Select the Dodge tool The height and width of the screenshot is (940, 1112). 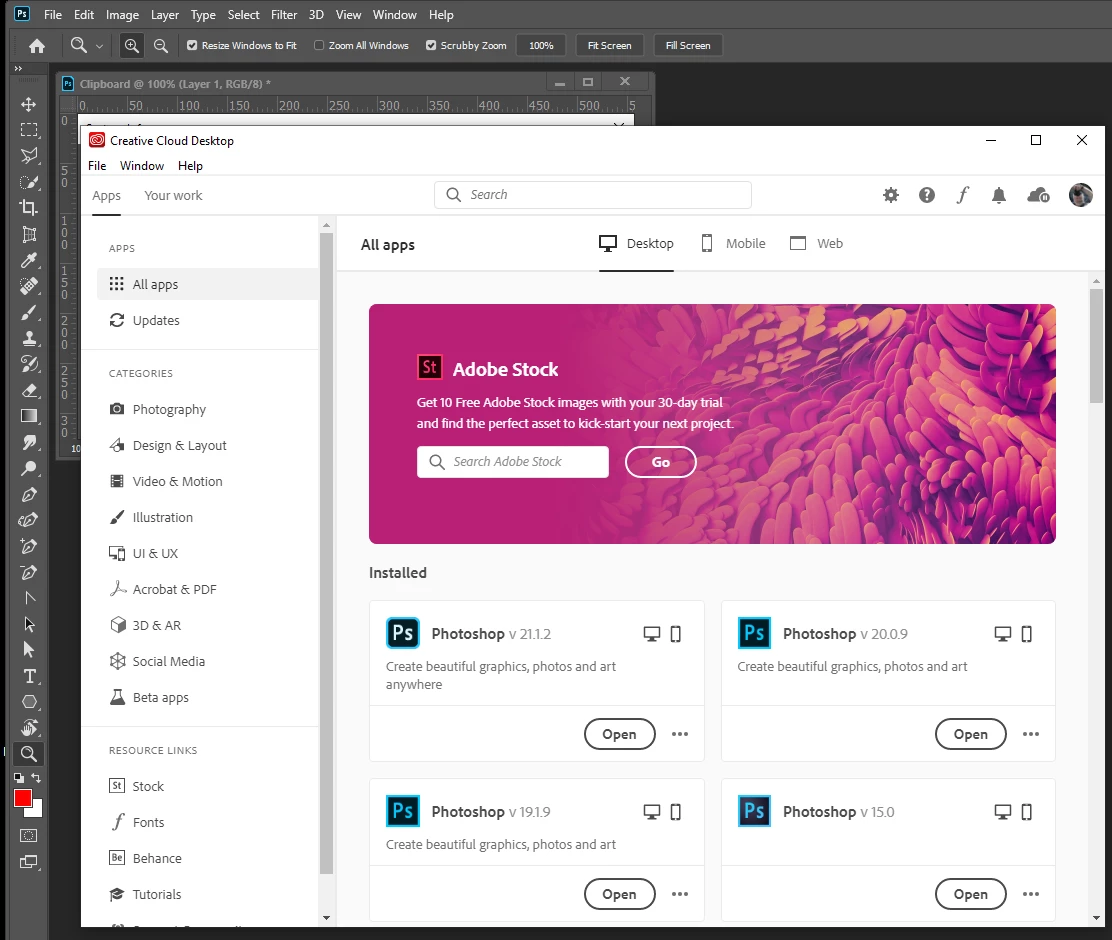tap(28, 468)
